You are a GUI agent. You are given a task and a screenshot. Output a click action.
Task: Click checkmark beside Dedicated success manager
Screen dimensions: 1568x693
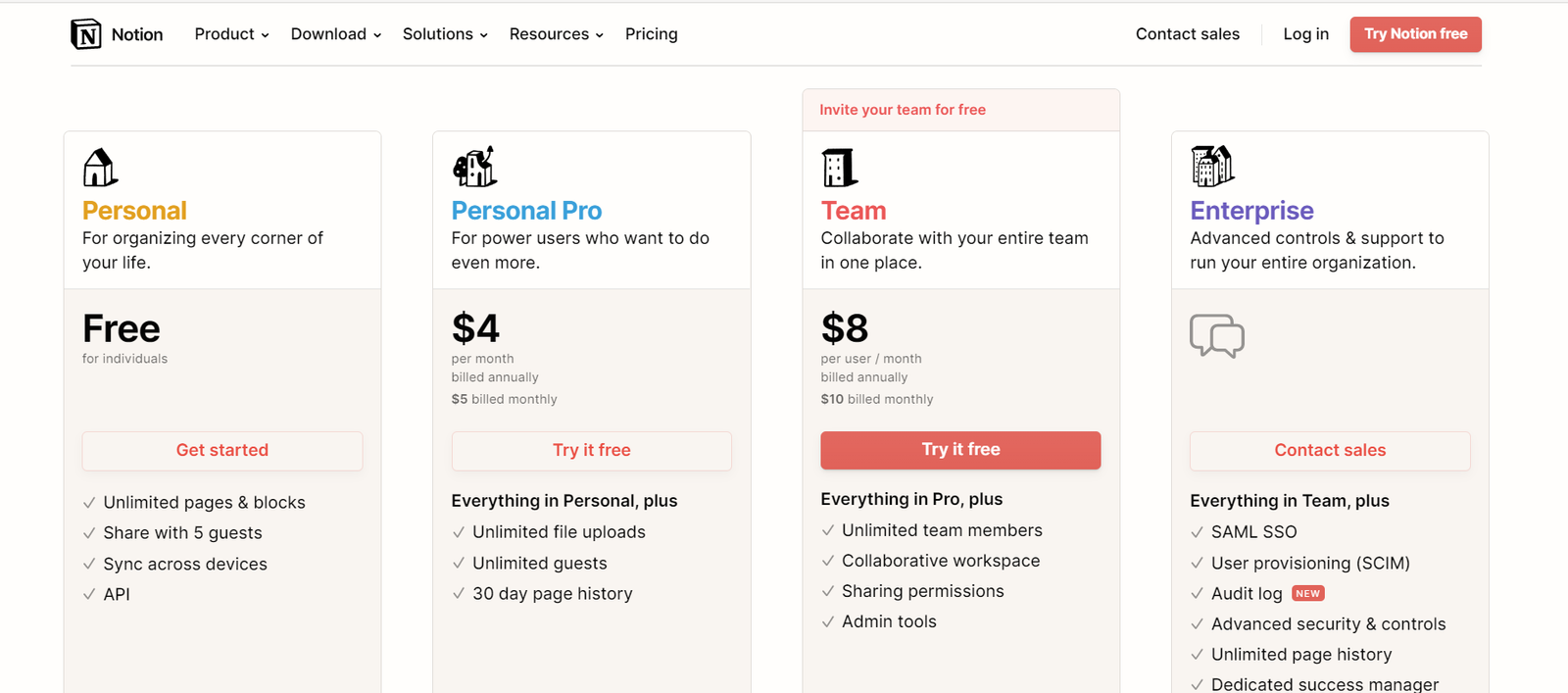pyautogui.click(x=1197, y=685)
